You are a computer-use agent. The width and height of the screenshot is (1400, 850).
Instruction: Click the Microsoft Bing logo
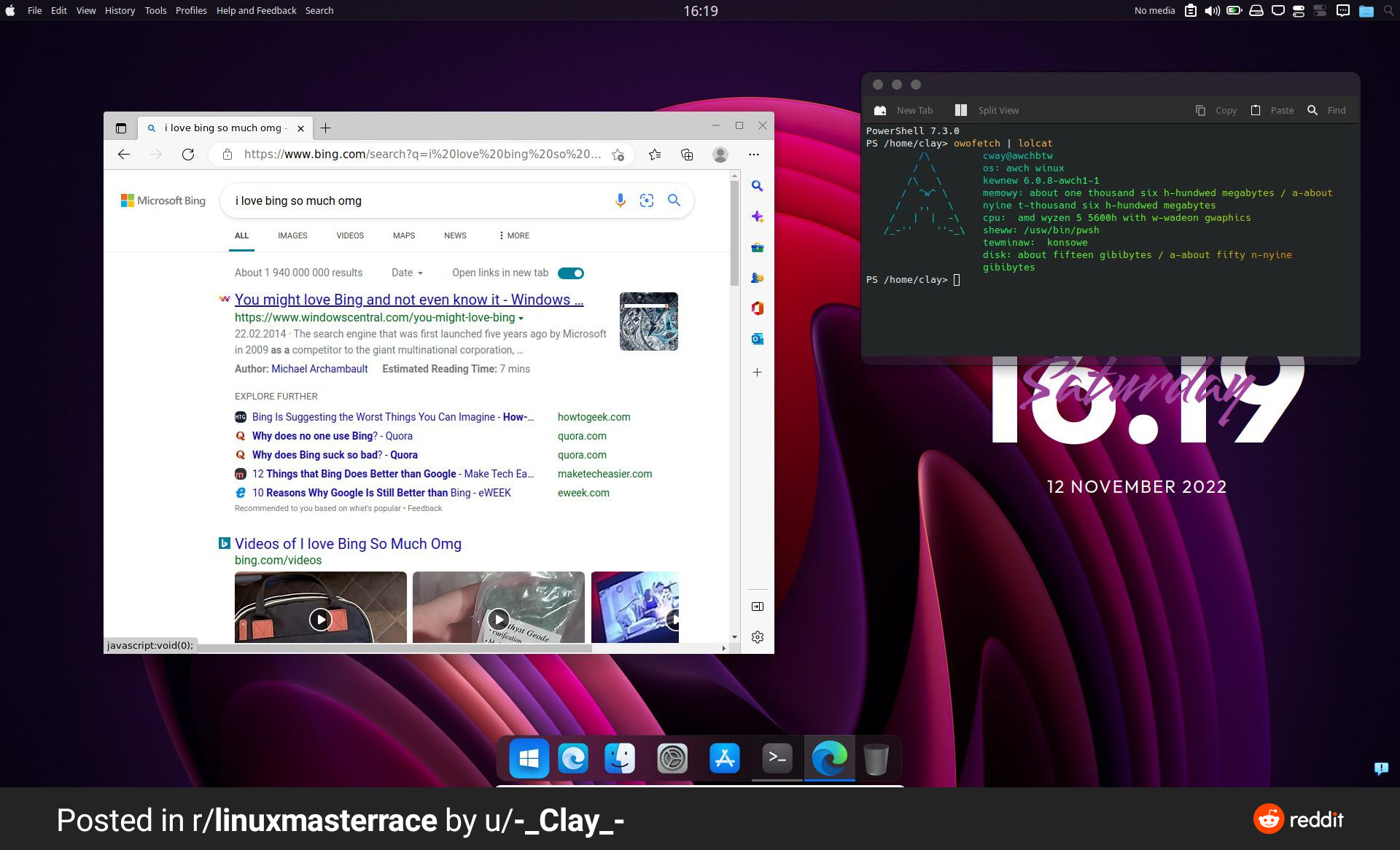coord(163,200)
